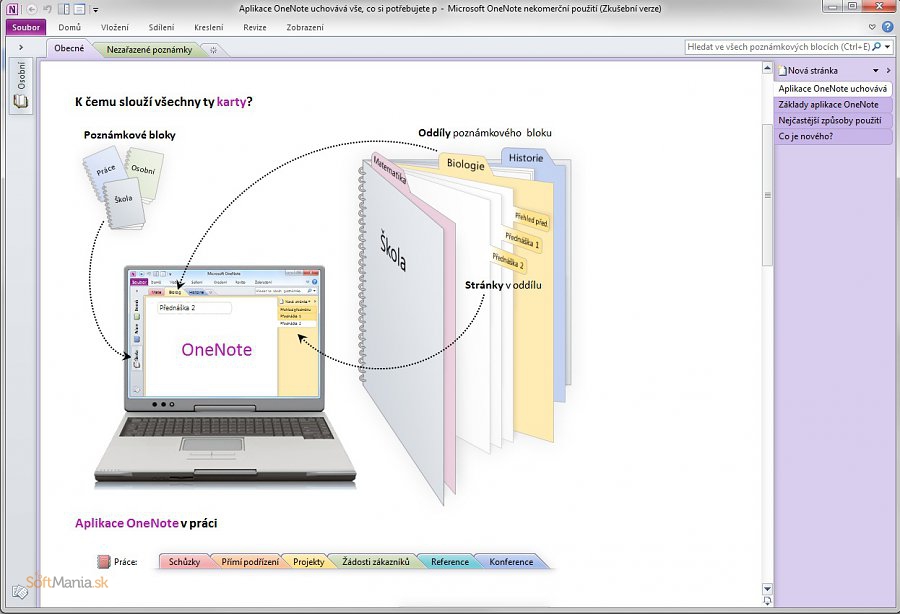Click the Konference tab in the illustration
Screen dimensions: 900x614
click(x=511, y=562)
